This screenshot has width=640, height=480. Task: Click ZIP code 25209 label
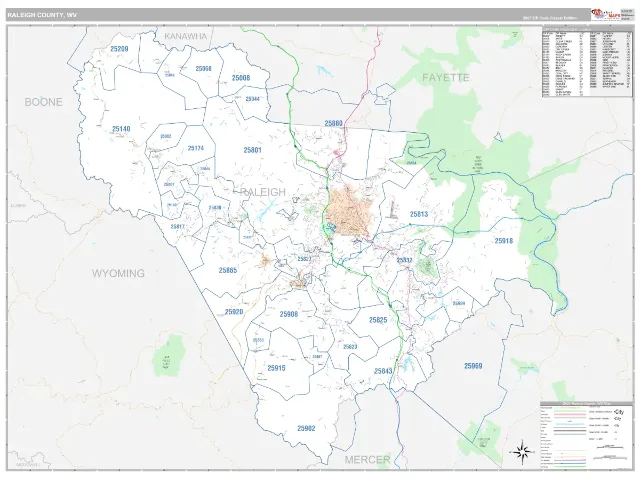(x=119, y=49)
